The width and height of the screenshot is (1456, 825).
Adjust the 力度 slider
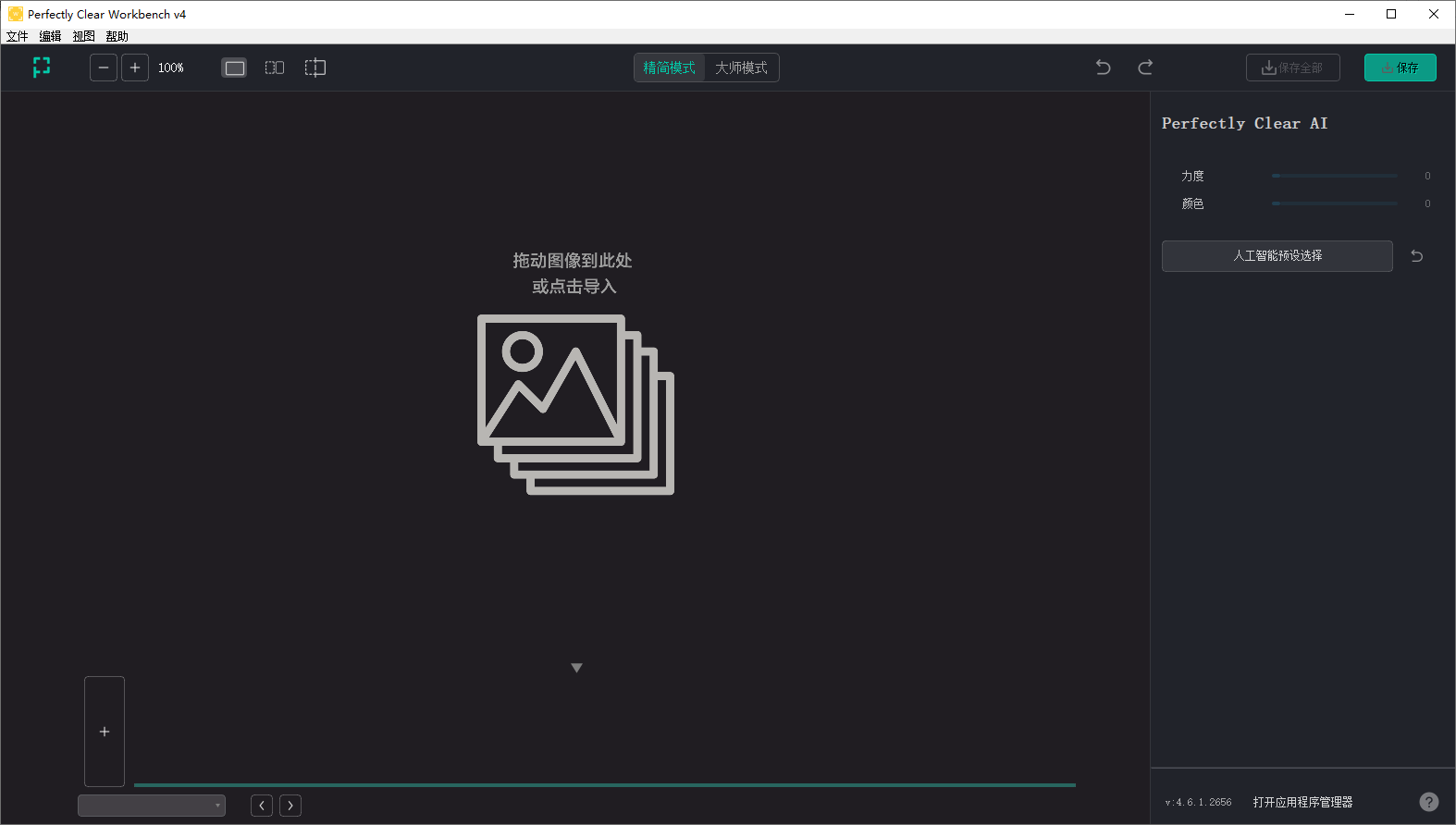1334,176
